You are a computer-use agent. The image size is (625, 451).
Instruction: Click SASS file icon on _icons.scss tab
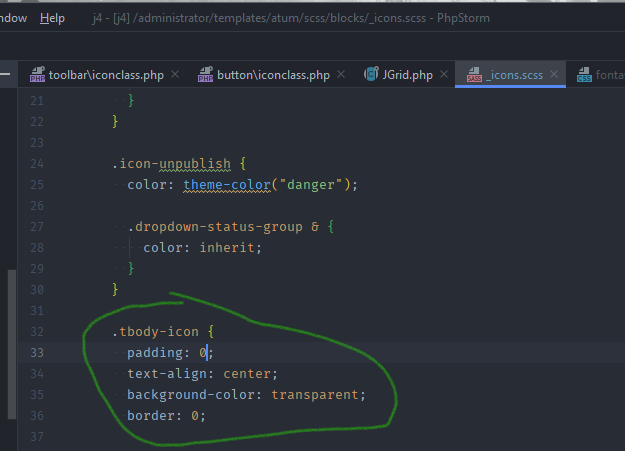[474, 75]
